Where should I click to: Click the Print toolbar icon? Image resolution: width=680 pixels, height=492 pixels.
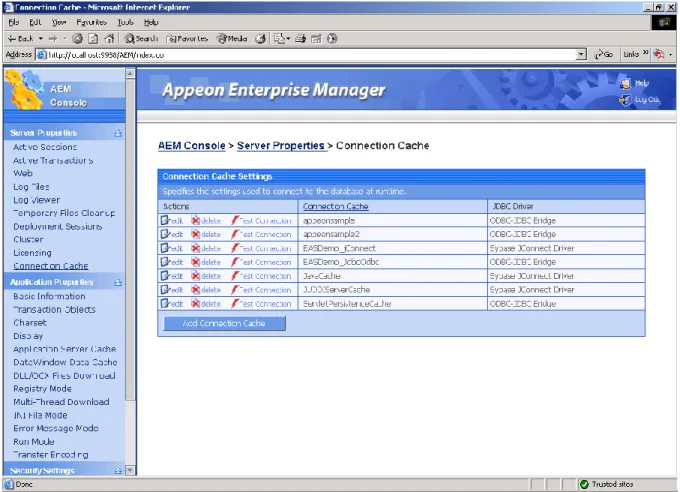[x=301, y=39]
